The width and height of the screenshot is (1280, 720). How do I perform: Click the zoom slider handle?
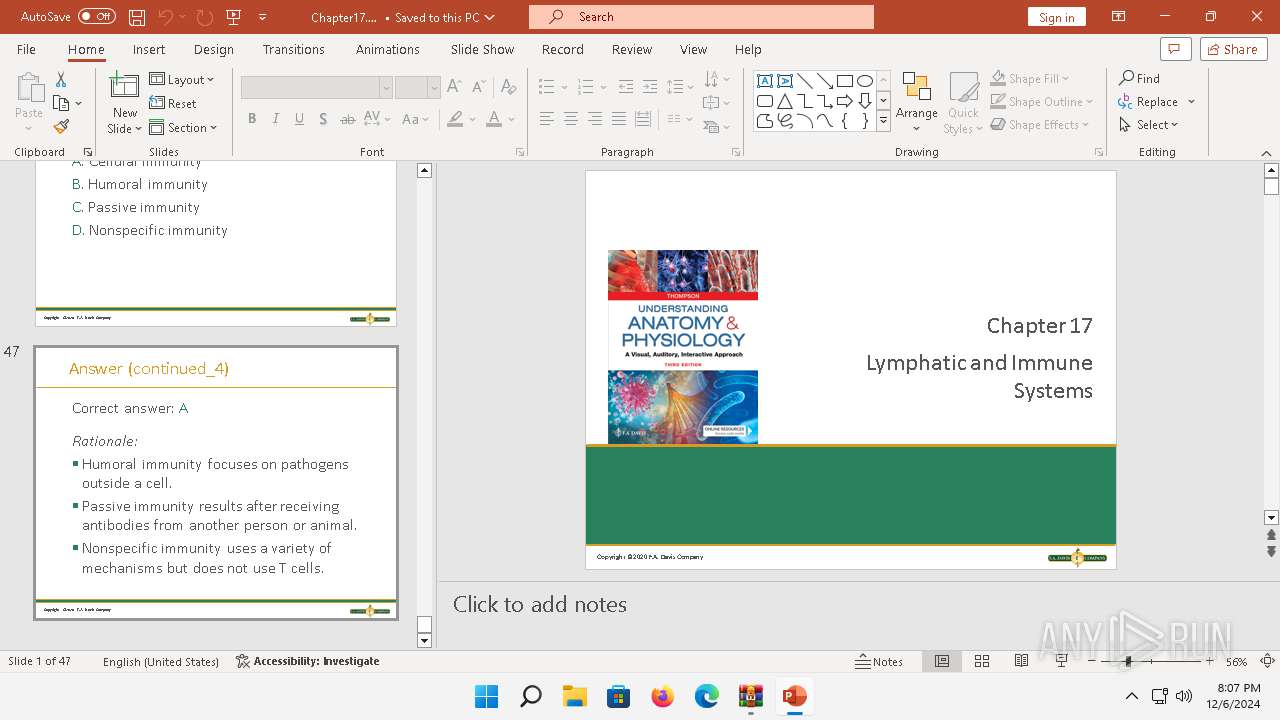[1128, 661]
